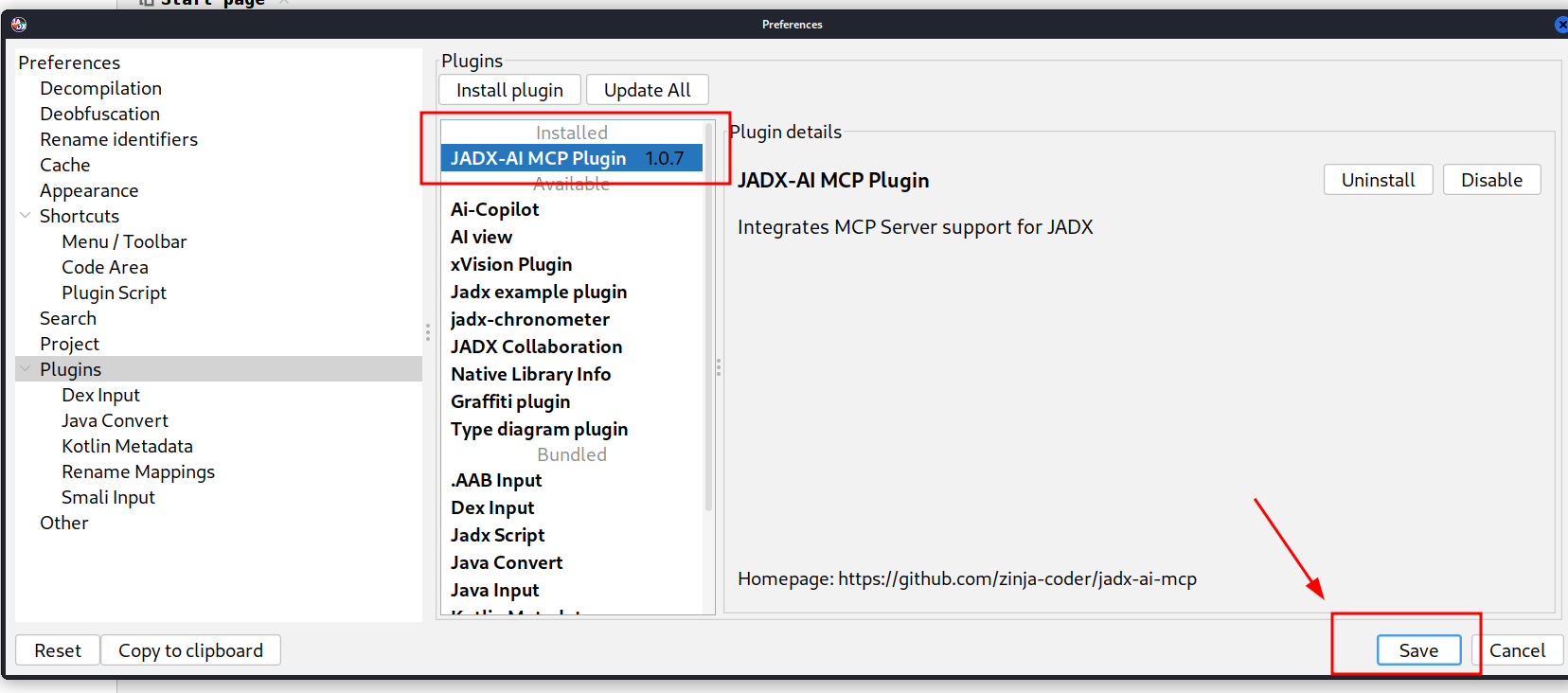Open Java Convert plugin settings in tree
The image size is (1568, 693).
[x=115, y=420]
